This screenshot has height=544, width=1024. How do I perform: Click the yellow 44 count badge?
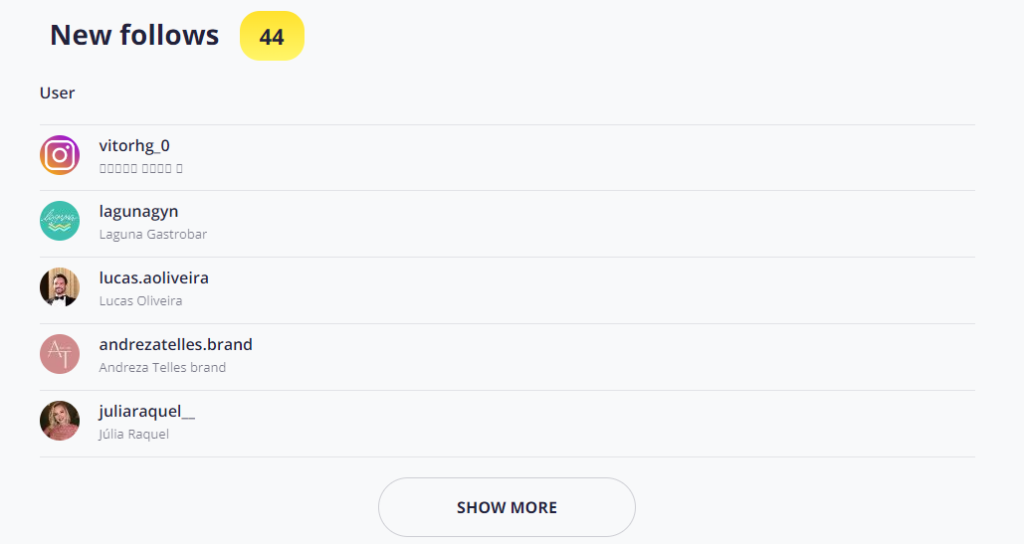pos(272,36)
